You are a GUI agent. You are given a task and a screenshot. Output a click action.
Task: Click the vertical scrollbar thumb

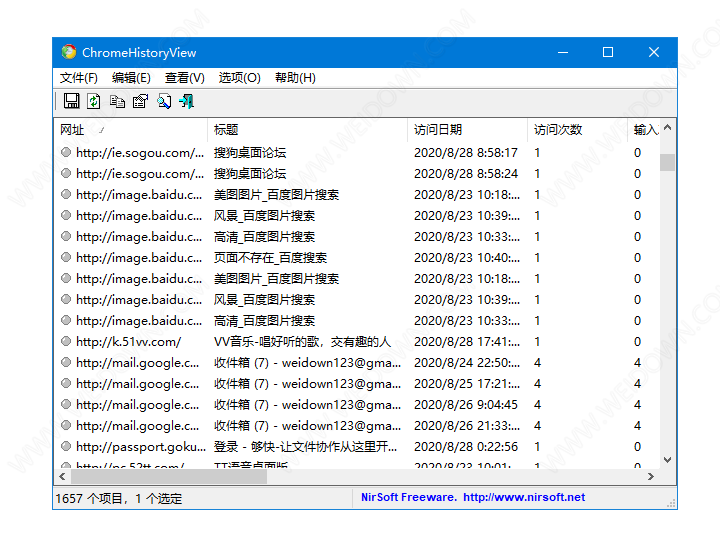point(668,162)
